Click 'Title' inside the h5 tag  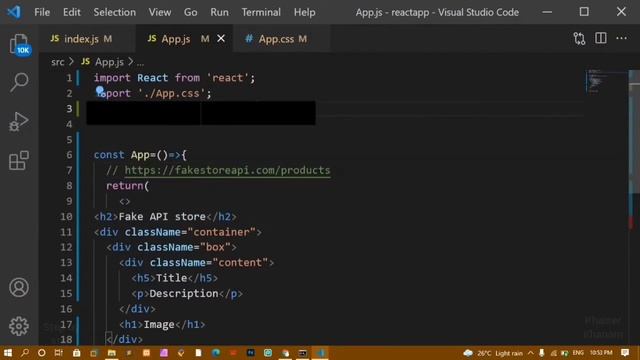coord(171,278)
